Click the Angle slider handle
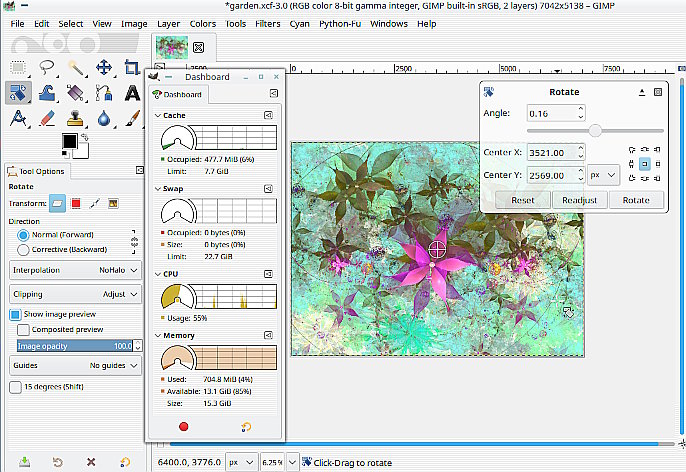 point(595,131)
